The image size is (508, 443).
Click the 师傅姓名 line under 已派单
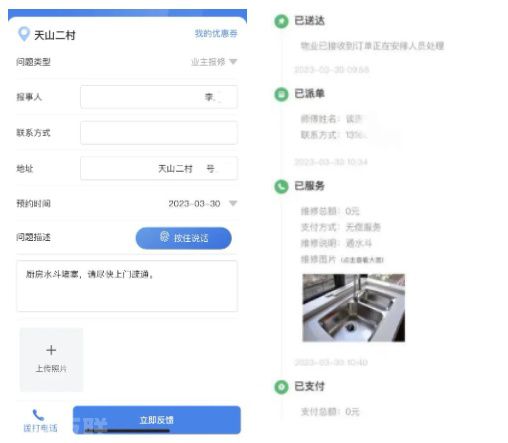coord(332,119)
